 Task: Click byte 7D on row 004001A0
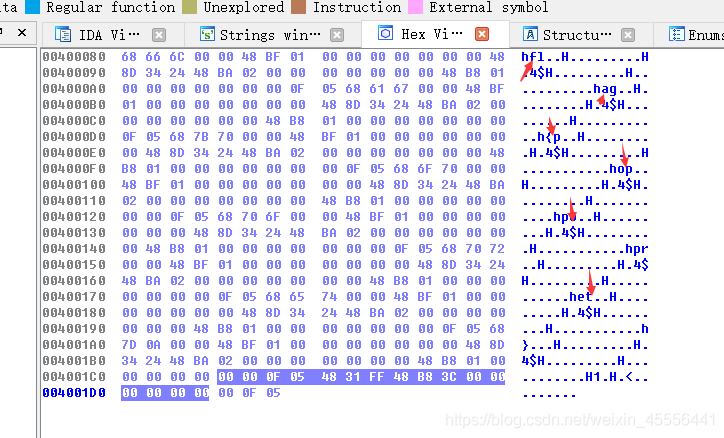coord(129,345)
